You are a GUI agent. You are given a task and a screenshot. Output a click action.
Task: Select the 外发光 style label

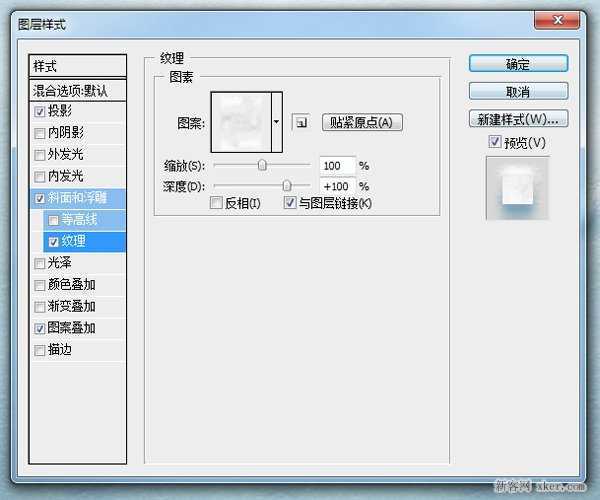(x=65, y=154)
